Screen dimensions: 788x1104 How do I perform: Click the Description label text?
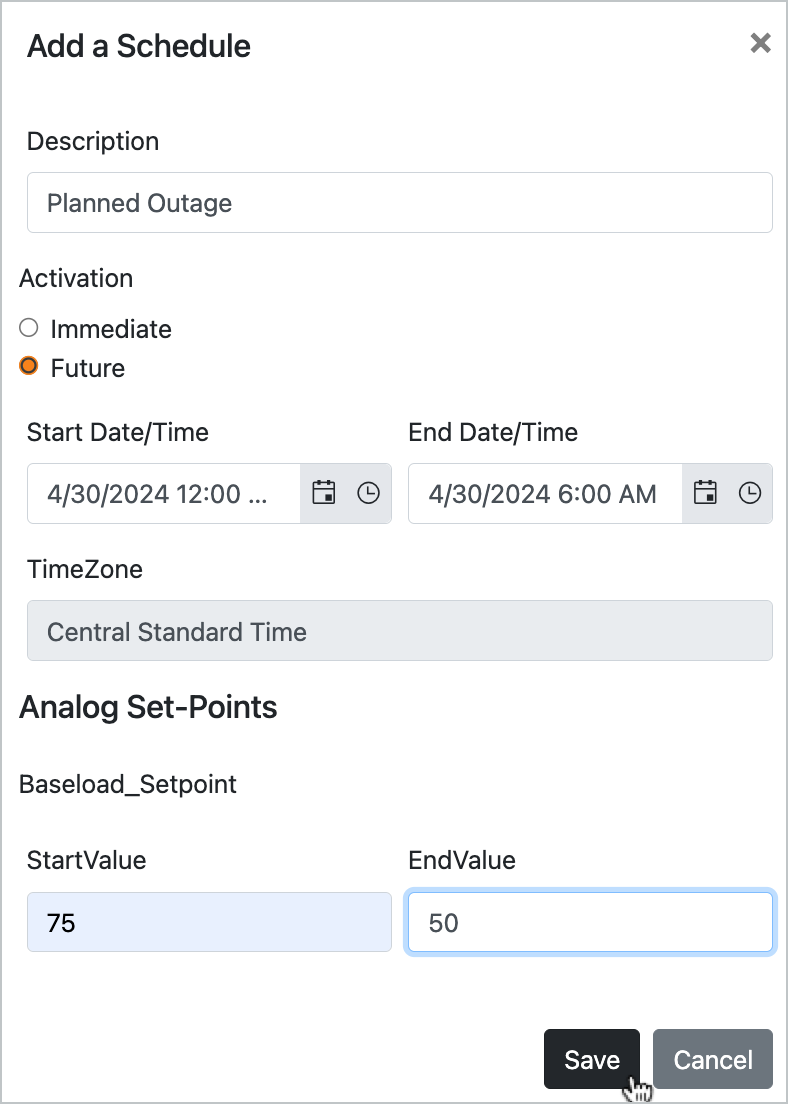(x=93, y=141)
